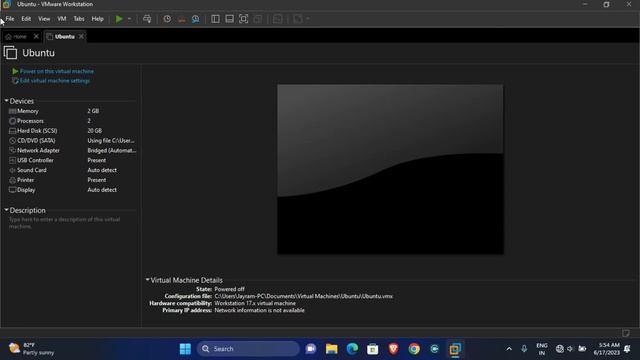Screen dimensions: 640x360
Task: Click the VMware Workstation taskbar icon
Action: [455, 349]
